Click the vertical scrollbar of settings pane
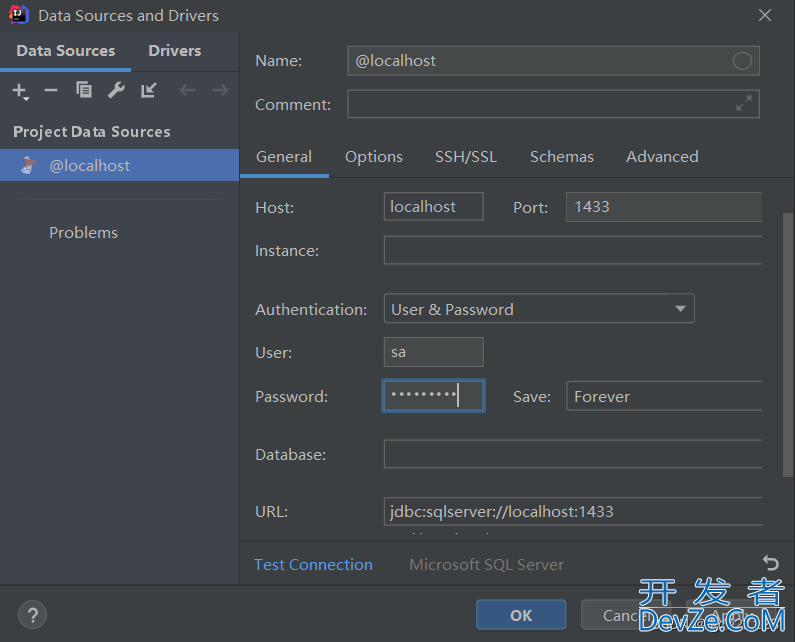The width and height of the screenshot is (795, 642). (787, 345)
